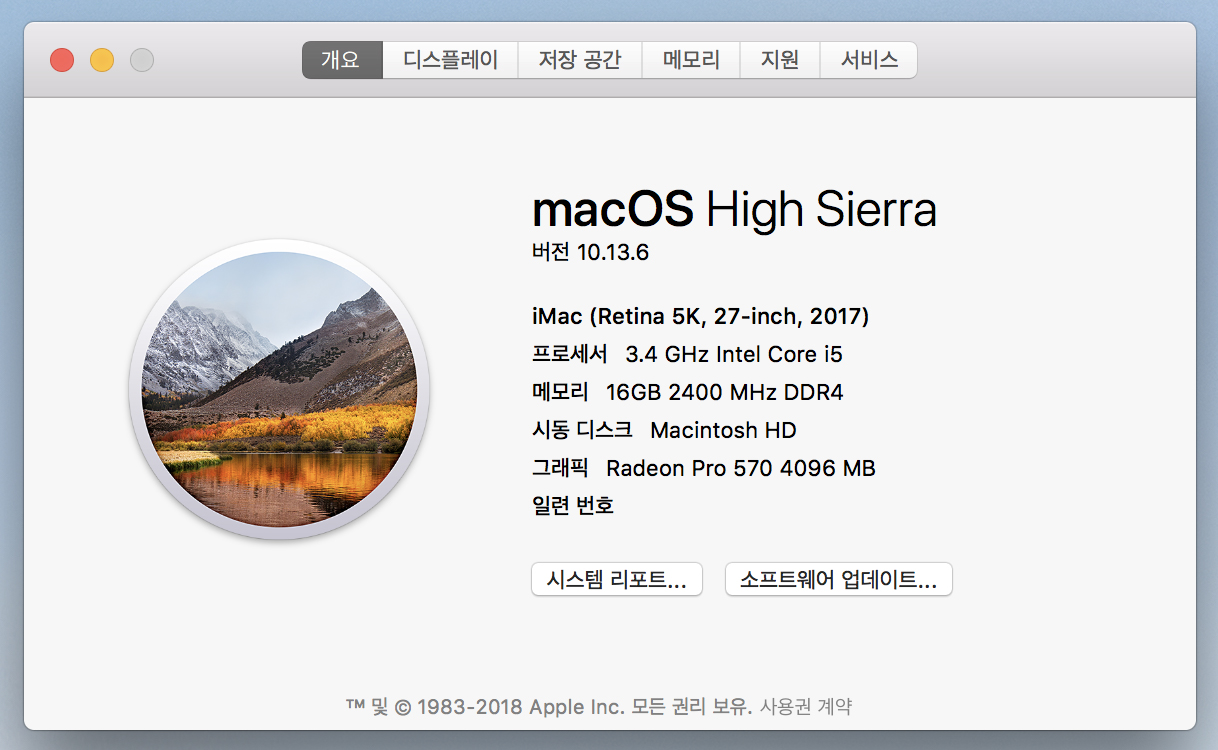1218x750 pixels.
Task: Click the 그래픽 Radeon Pro 570 line
Action: pos(703,468)
